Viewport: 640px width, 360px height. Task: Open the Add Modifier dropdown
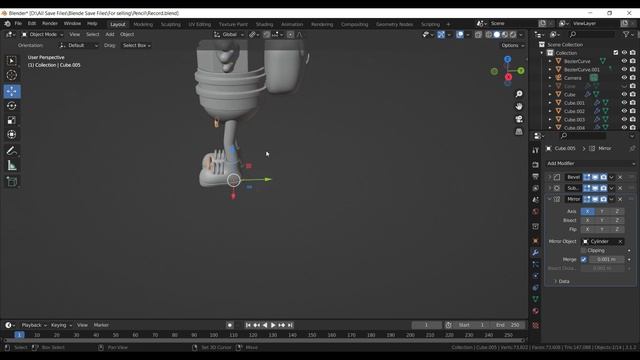click(590, 163)
